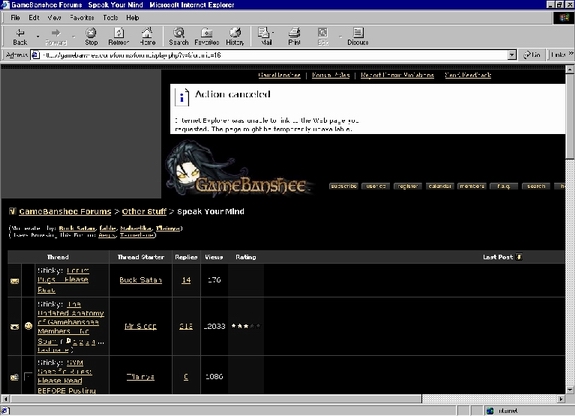
Task: Expand the address bar dropdown
Action: (x=512, y=55)
